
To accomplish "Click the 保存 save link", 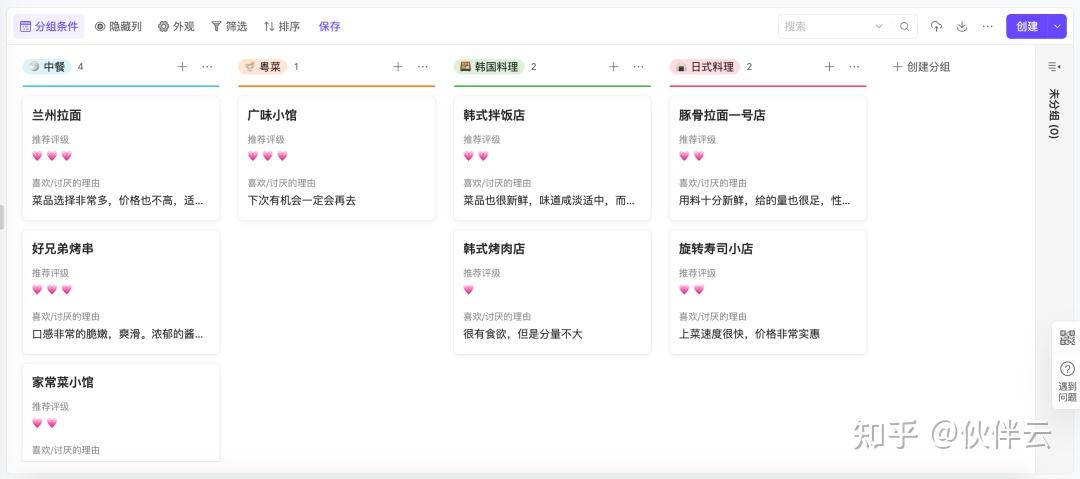I will 330,27.
